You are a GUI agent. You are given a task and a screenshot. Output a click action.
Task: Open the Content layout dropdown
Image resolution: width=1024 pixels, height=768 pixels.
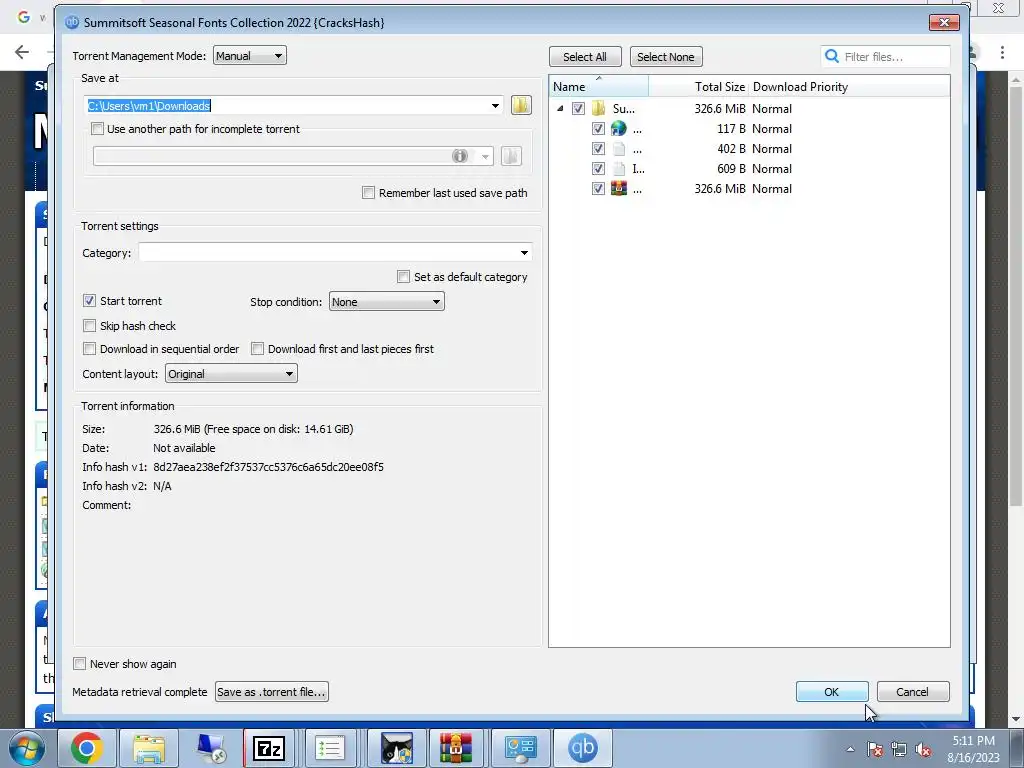point(231,374)
